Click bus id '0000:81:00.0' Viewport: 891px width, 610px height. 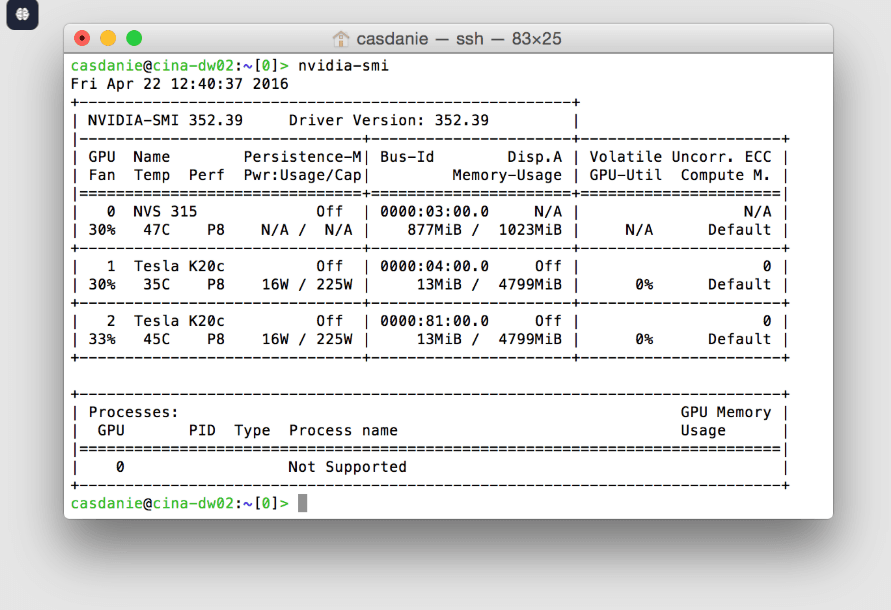pos(434,321)
